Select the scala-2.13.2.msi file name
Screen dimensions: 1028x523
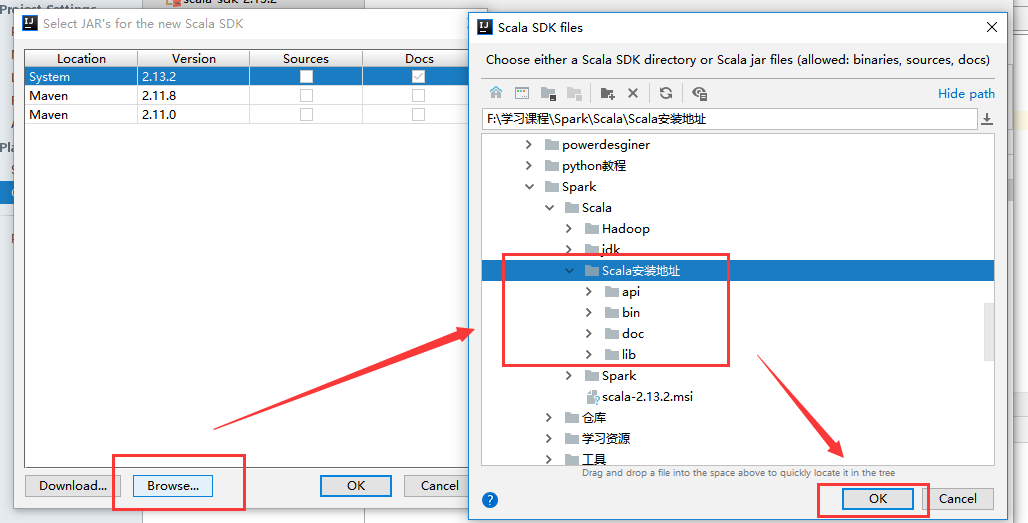[x=648, y=397]
